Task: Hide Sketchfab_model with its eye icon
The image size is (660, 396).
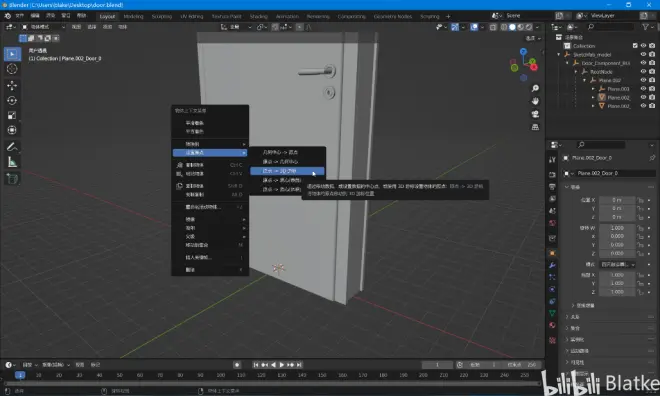Action: pyautogui.click(x=643, y=54)
